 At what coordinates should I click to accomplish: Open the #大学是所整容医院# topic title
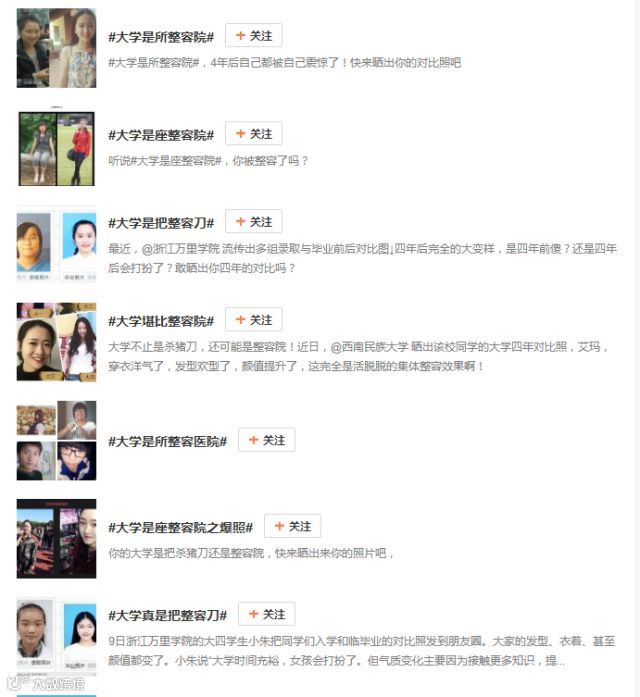click(x=168, y=441)
